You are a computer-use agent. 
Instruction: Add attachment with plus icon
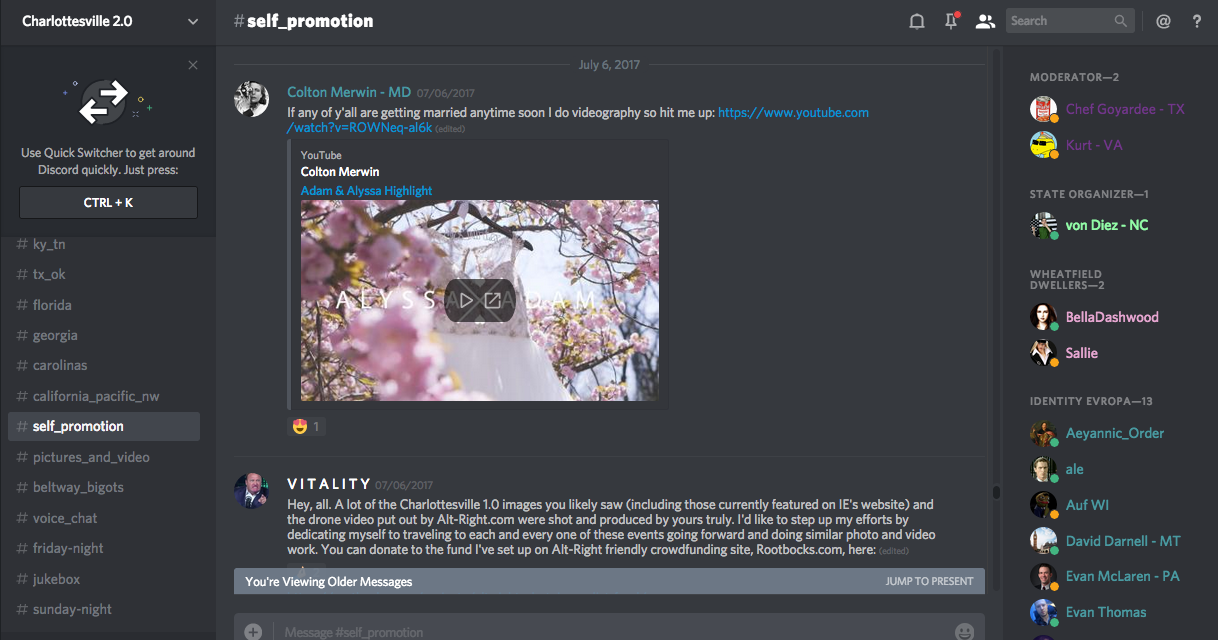click(253, 632)
